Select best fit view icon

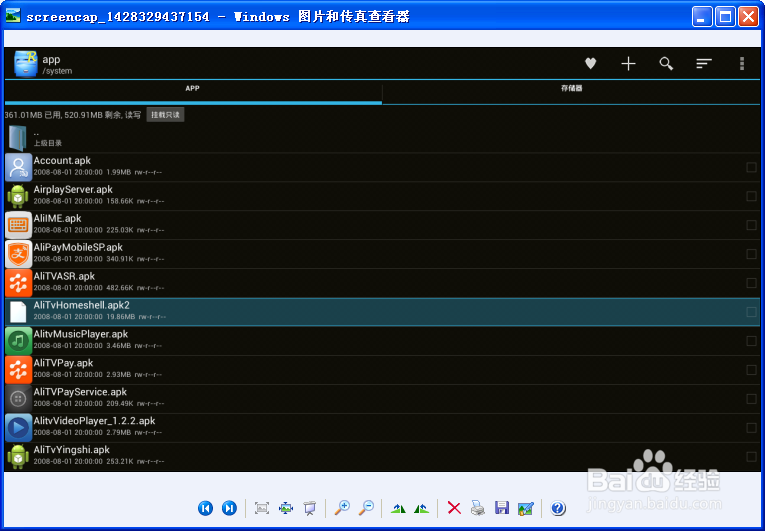pos(262,508)
